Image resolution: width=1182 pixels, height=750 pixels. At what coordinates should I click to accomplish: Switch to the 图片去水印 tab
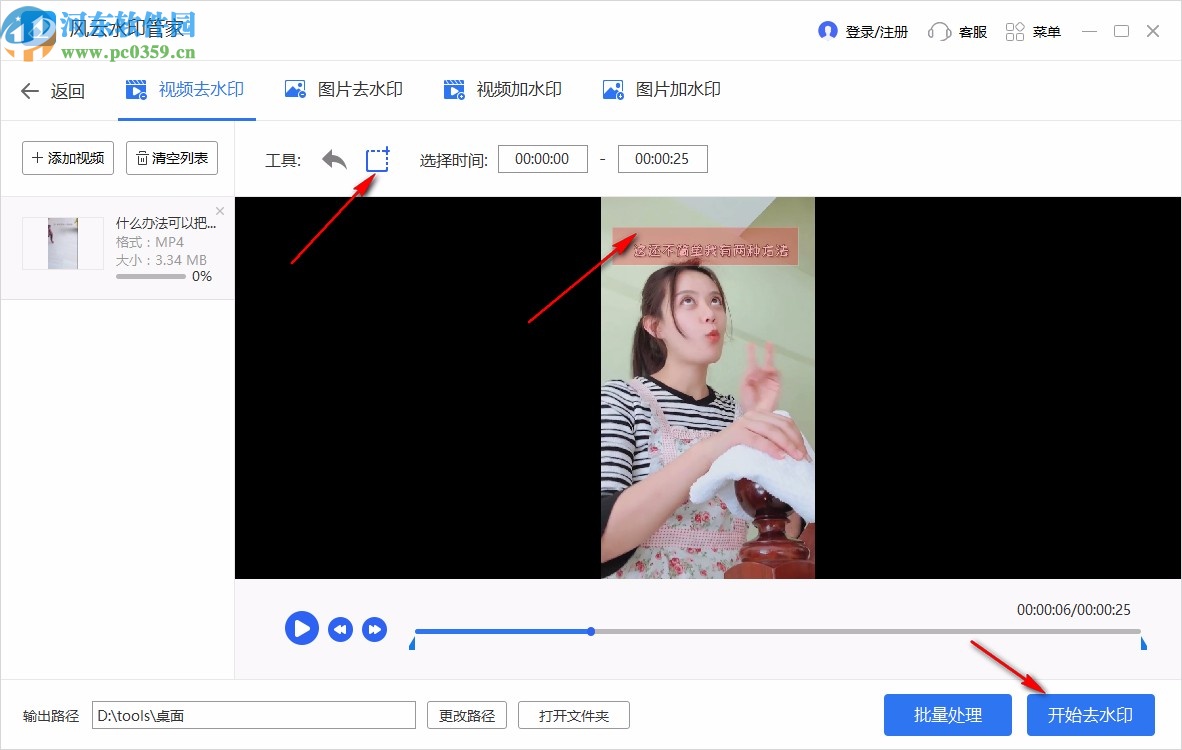pos(344,89)
